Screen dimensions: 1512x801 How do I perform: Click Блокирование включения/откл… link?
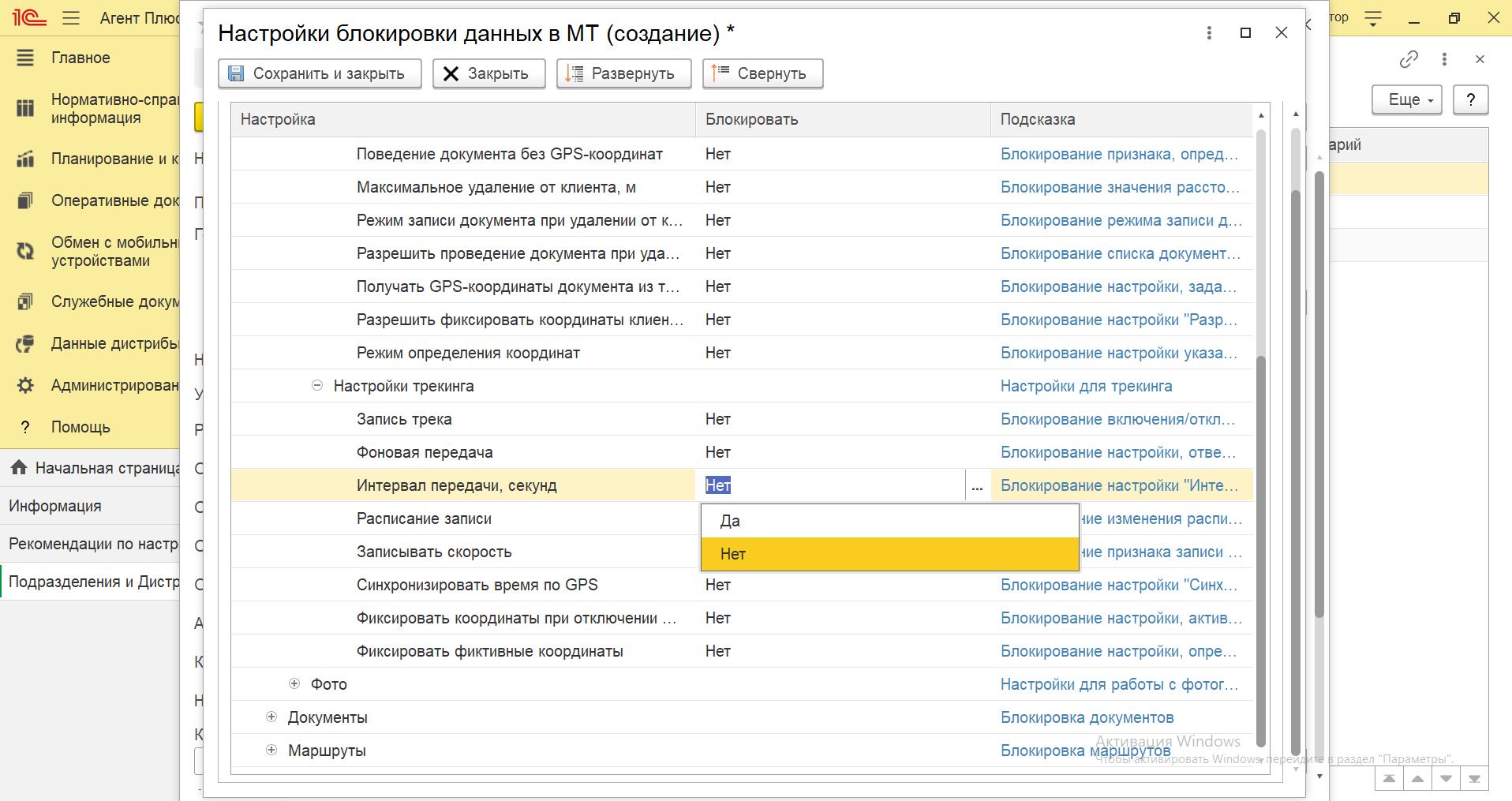(x=1118, y=419)
